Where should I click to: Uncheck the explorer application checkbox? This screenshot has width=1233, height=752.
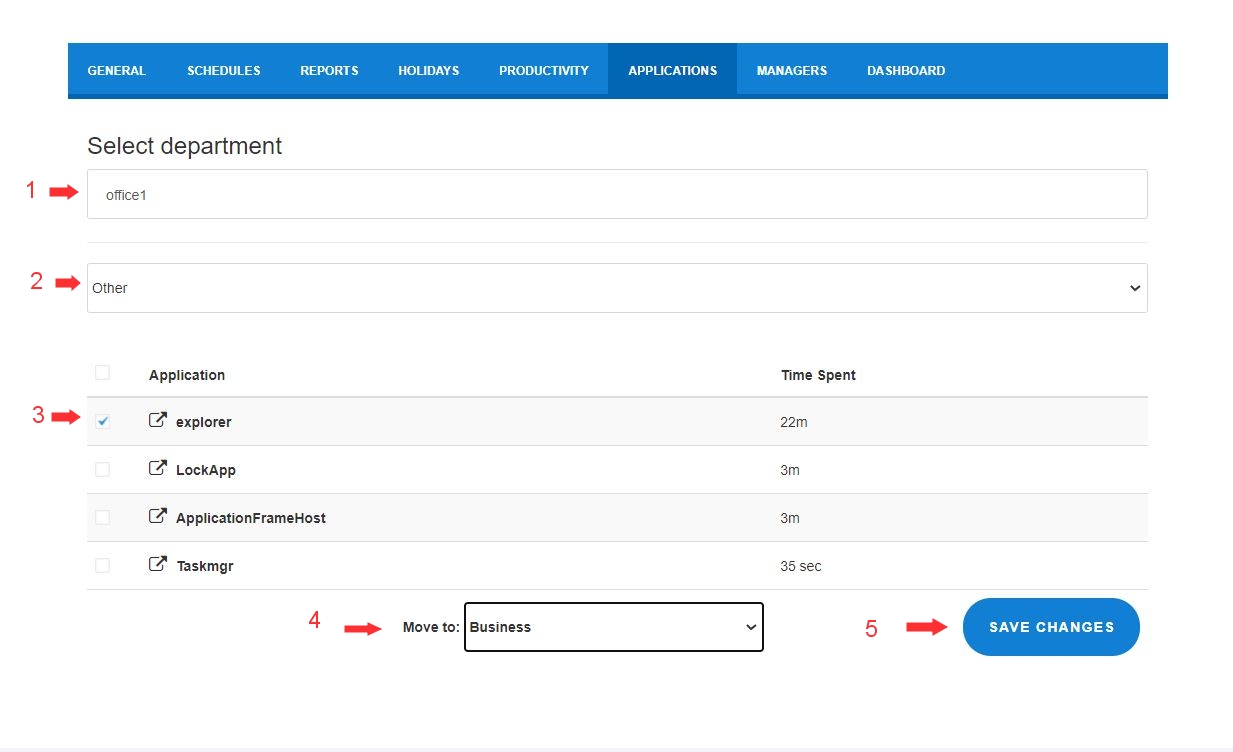tap(102, 422)
